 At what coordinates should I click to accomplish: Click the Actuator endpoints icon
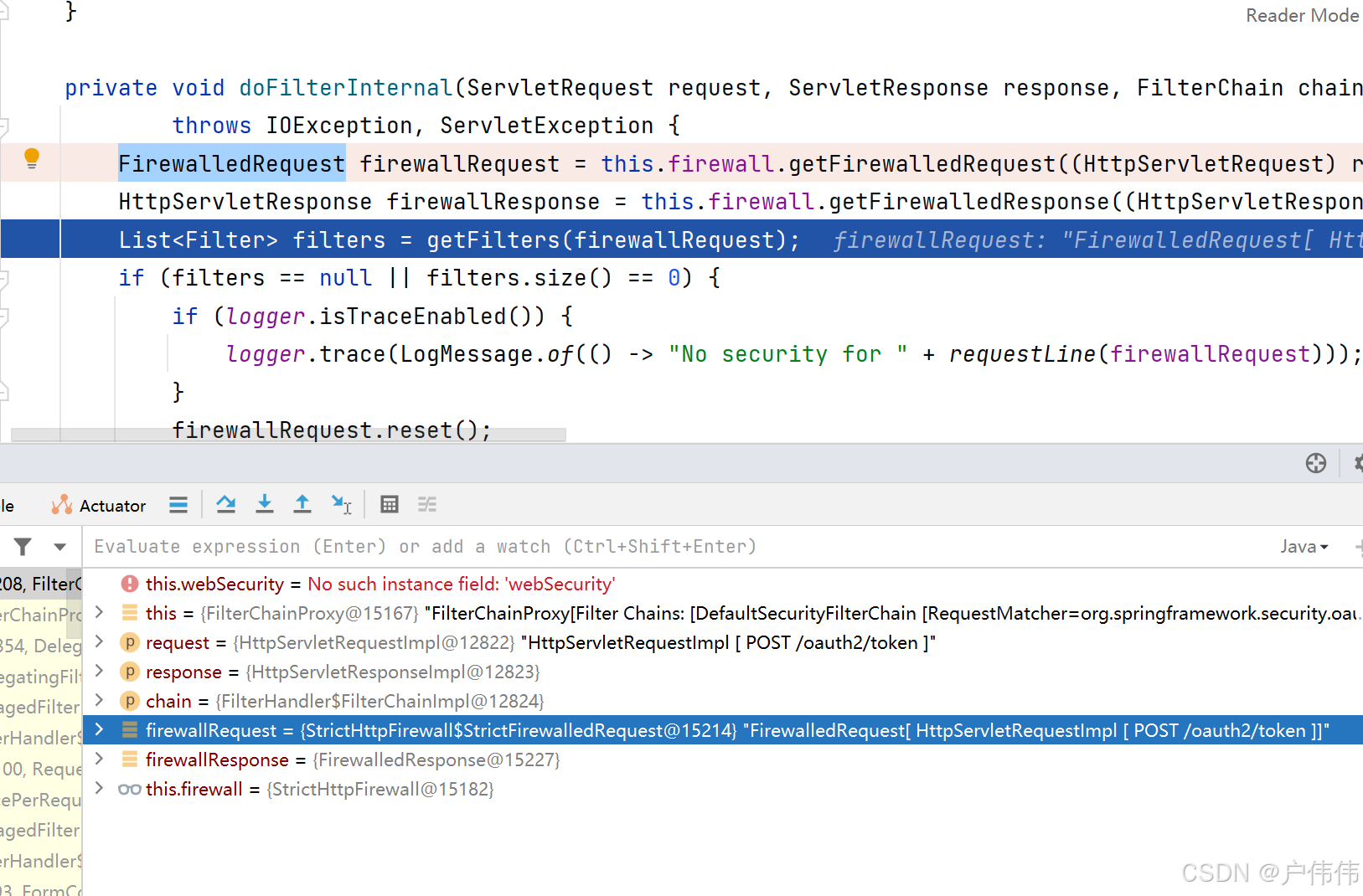click(x=61, y=504)
